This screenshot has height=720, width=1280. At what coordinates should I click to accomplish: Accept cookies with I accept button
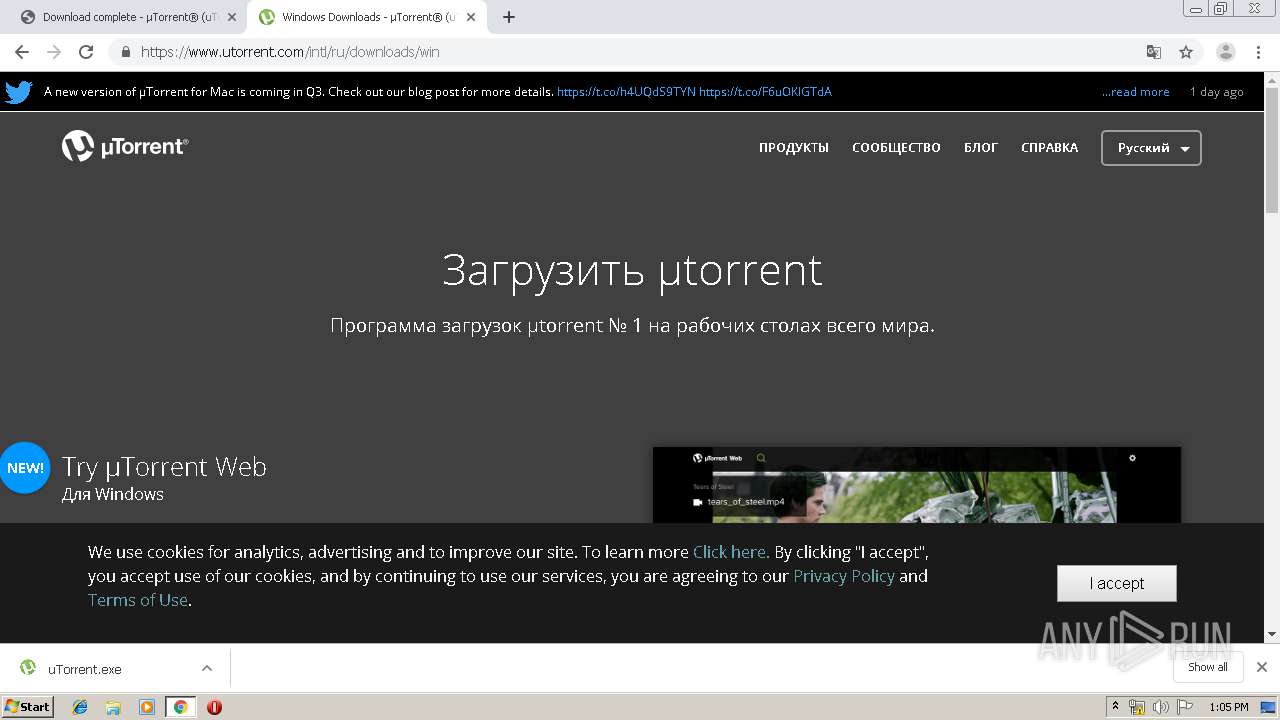point(1117,583)
